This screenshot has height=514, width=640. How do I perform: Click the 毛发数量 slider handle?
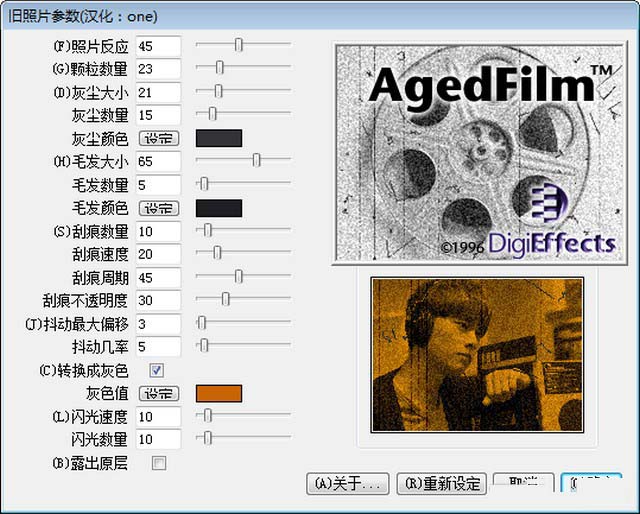(x=204, y=184)
